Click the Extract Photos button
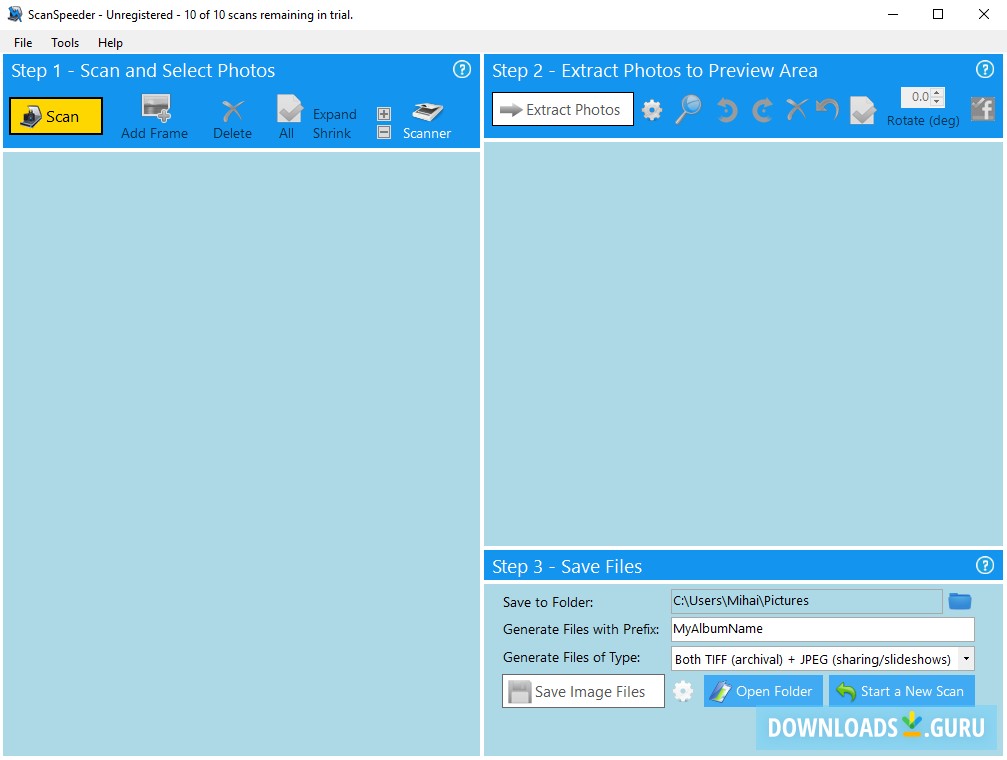This screenshot has width=1007, height=760. tap(563, 109)
